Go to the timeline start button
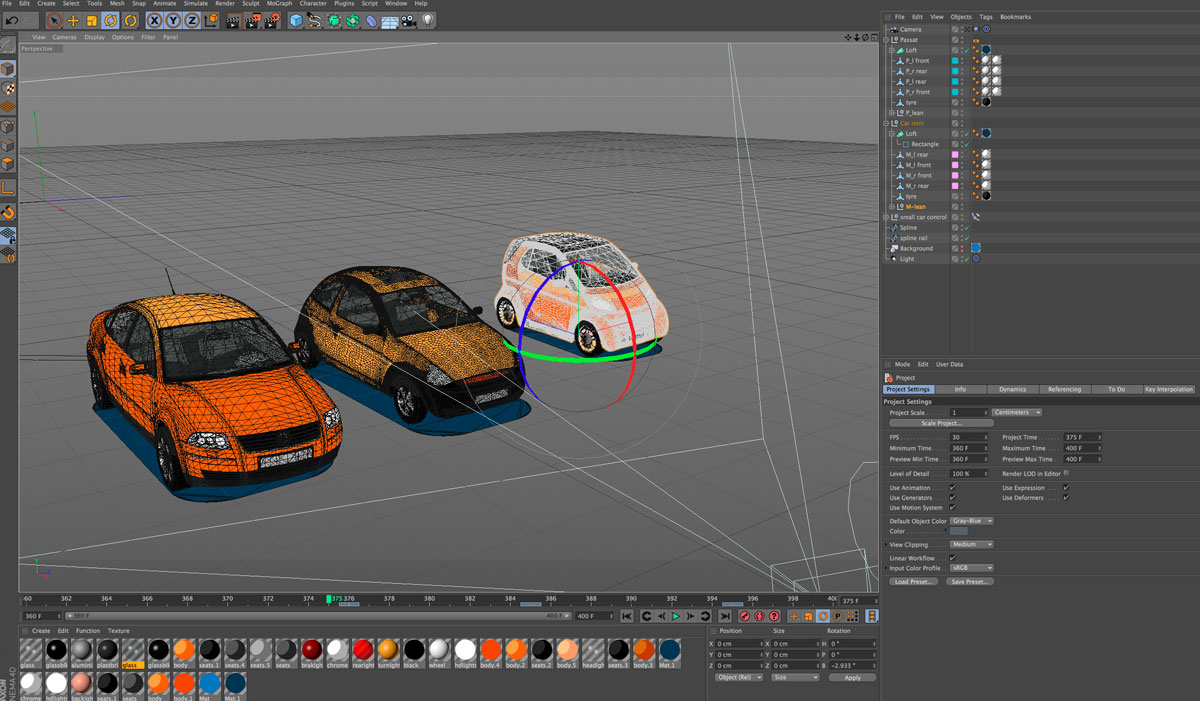 627,616
